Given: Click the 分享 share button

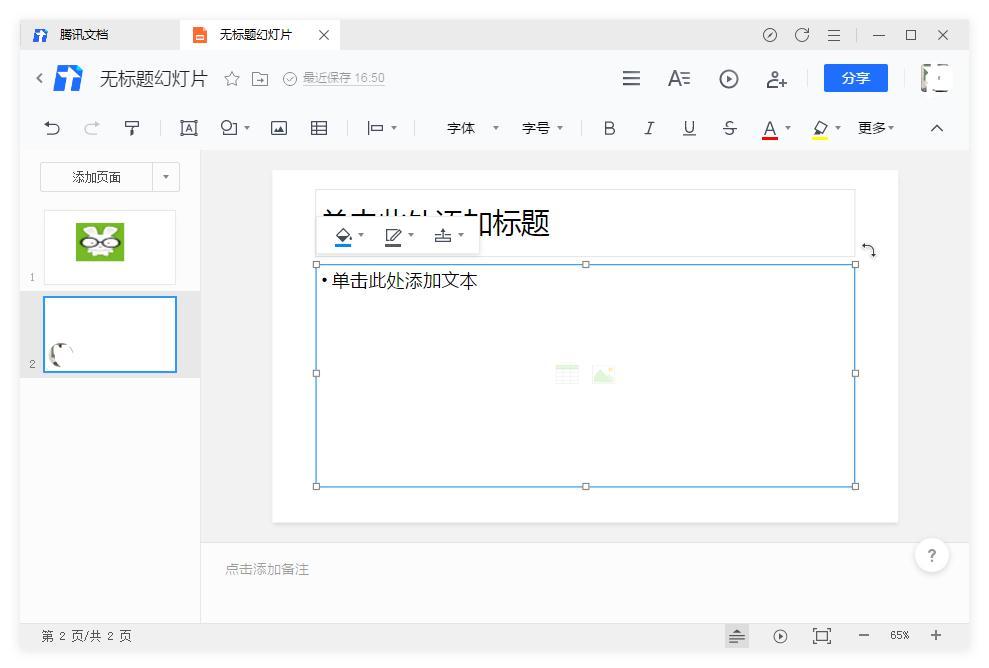Looking at the screenshot, I should 855,78.
